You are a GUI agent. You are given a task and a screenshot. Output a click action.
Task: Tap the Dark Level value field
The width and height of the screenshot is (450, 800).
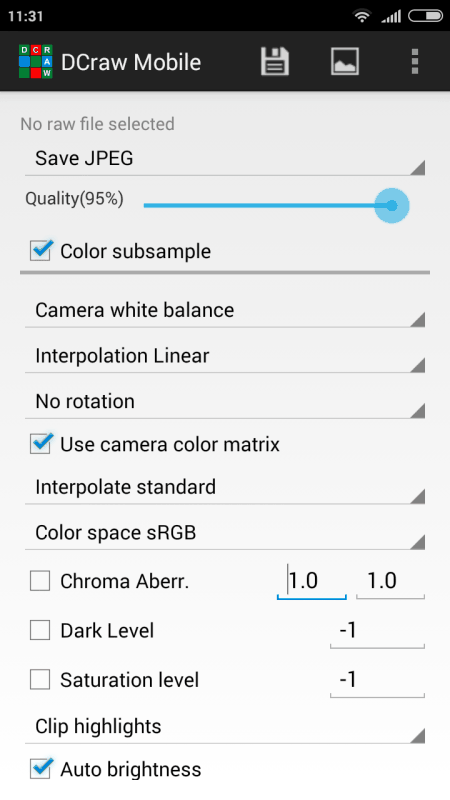378,631
